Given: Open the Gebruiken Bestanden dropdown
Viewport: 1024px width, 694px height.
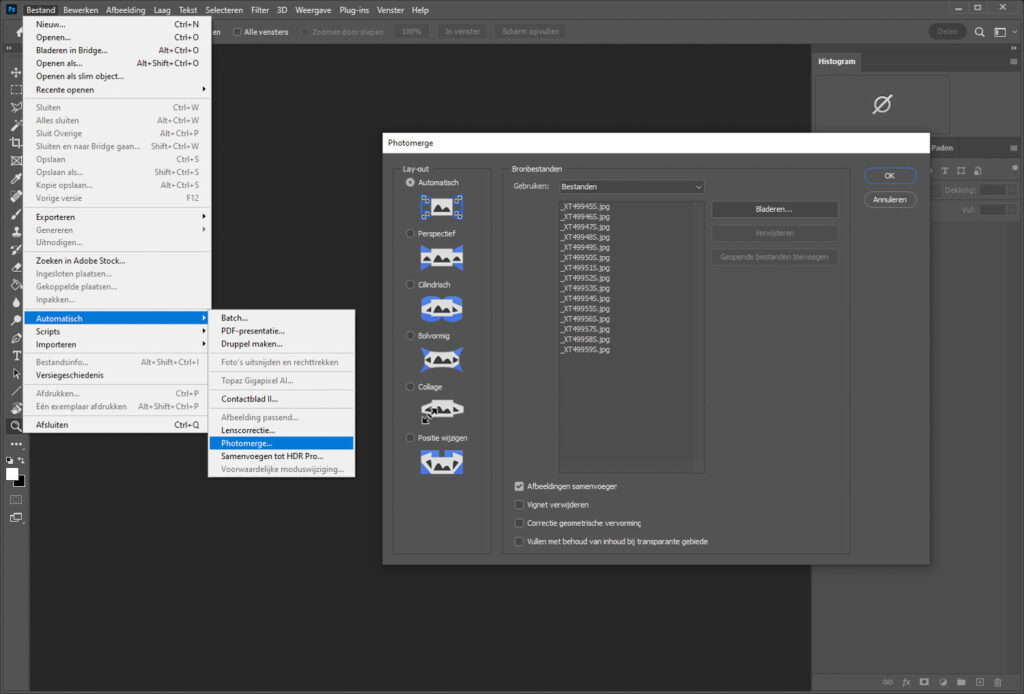Looking at the screenshot, I should point(632,187).
